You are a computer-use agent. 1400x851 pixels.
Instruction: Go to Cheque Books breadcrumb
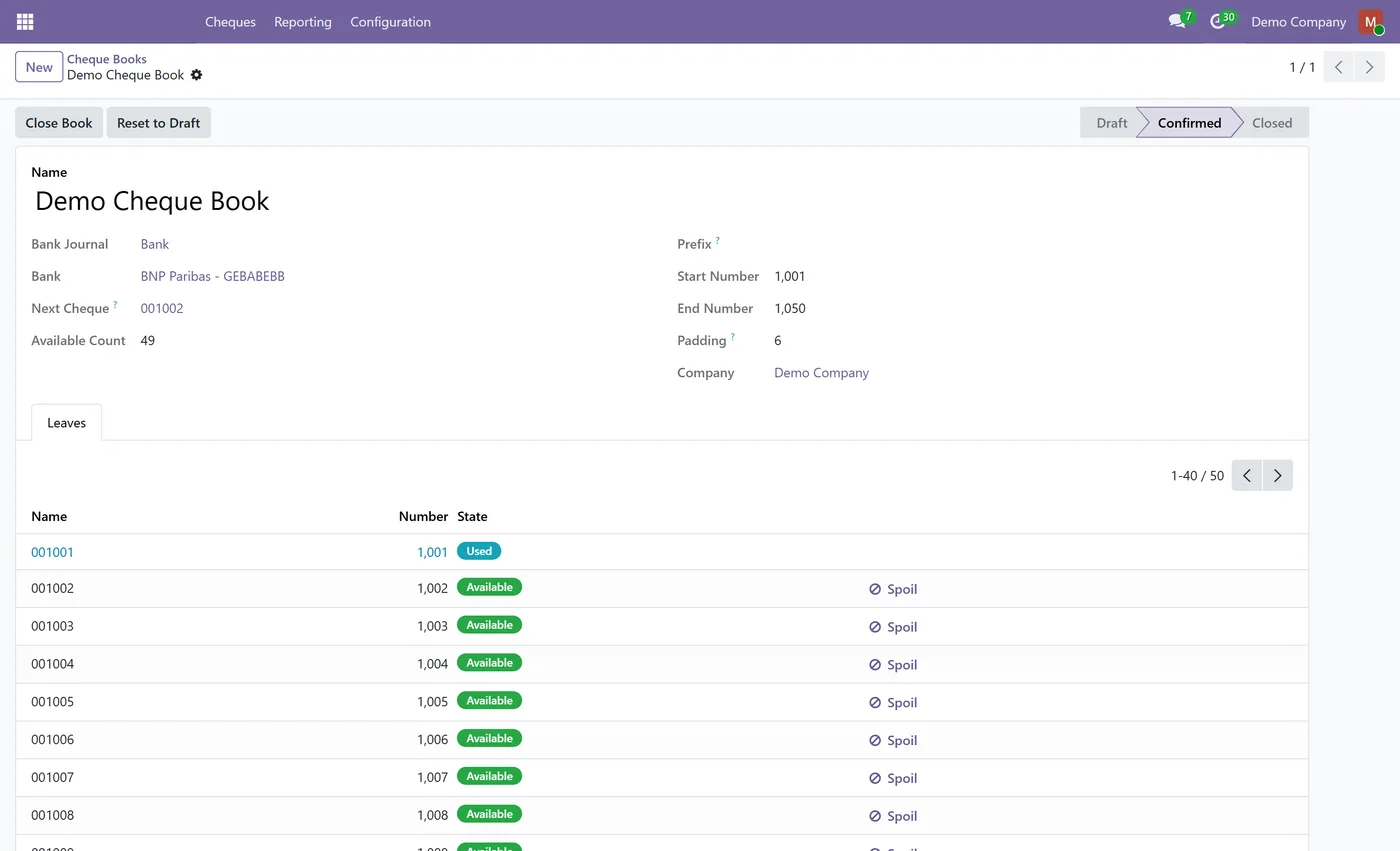pyautogui.click(x=107, y=59)
